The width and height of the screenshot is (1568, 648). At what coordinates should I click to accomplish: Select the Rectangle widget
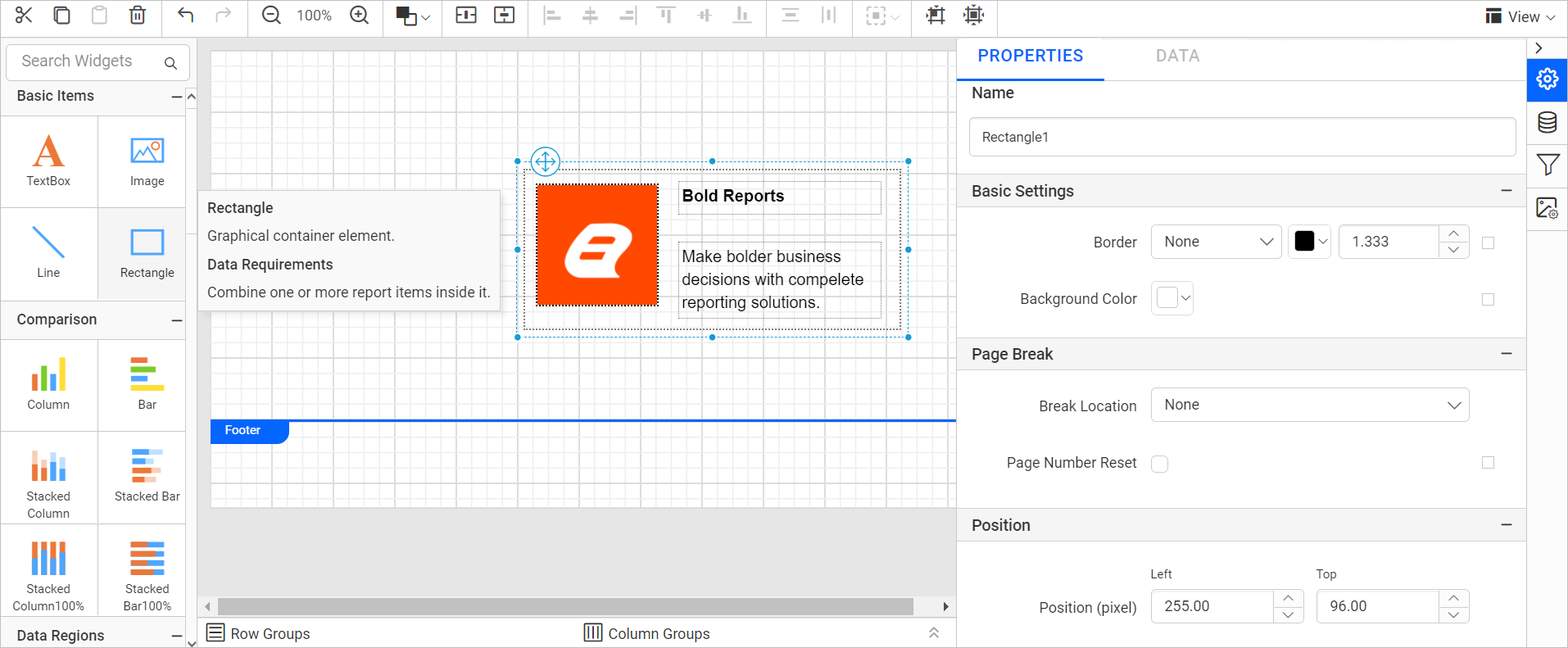(x=147, y=253)
